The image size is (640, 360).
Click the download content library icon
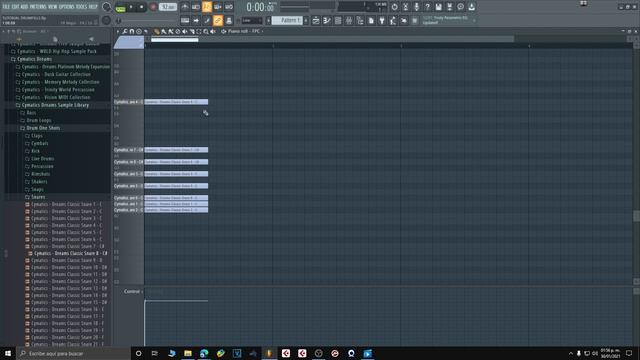pyautogui.click(x=471, y=7)
